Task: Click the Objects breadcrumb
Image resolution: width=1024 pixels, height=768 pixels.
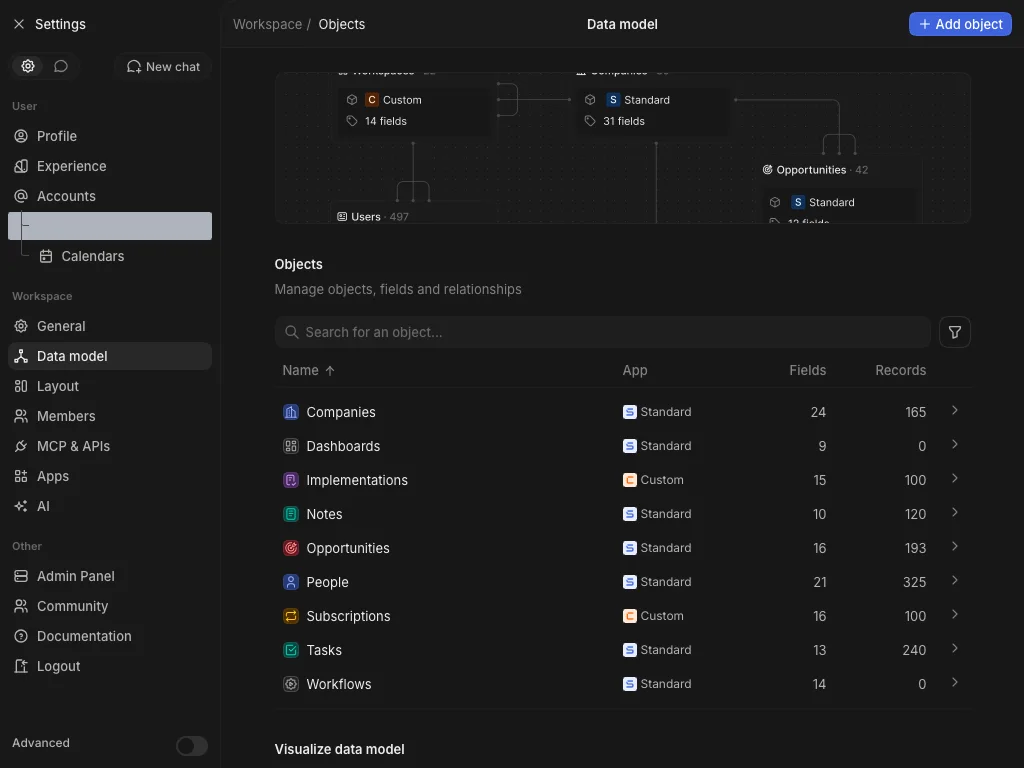Action: pos(342,24)
